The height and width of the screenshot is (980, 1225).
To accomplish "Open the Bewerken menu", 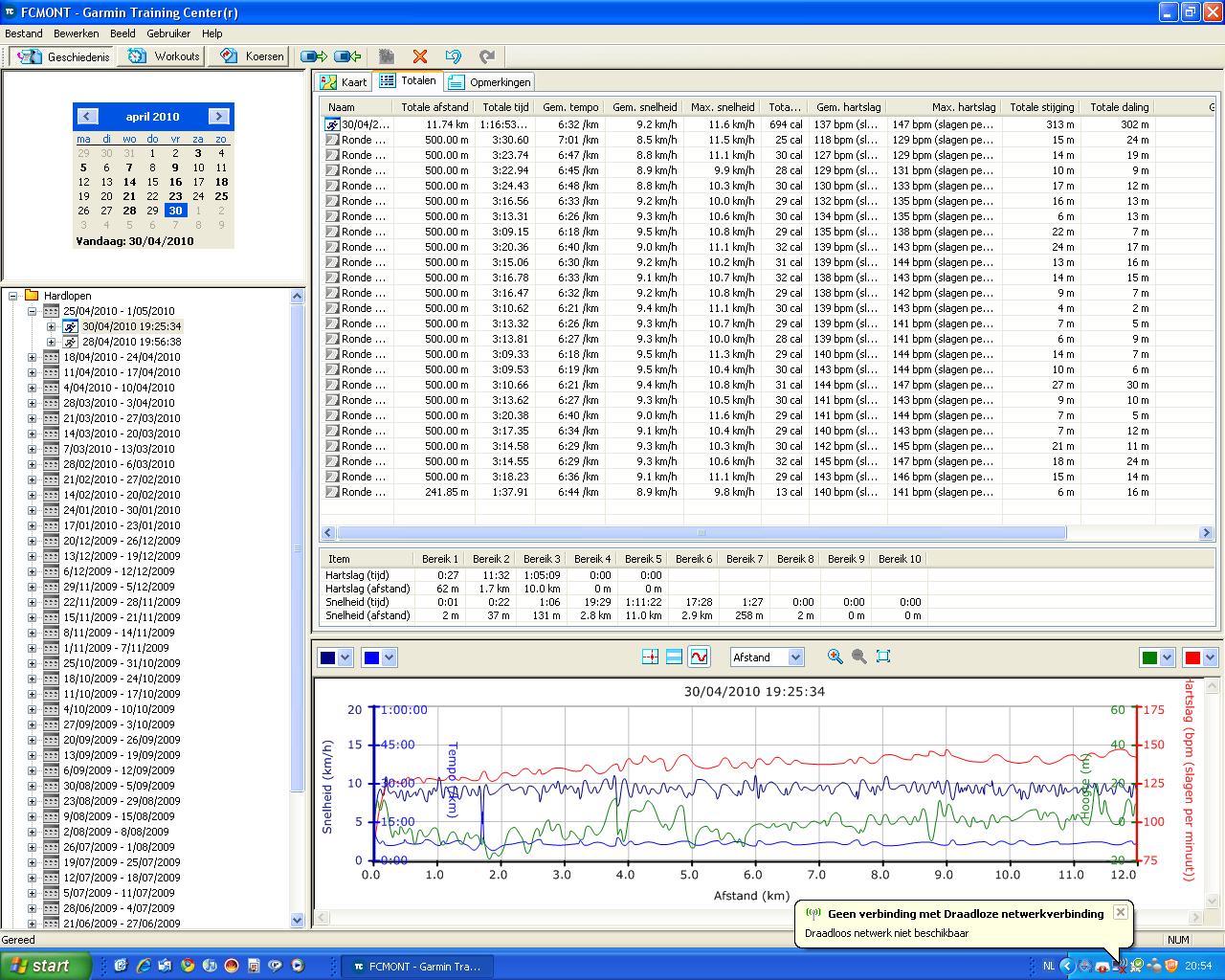I will coord(77,33).
